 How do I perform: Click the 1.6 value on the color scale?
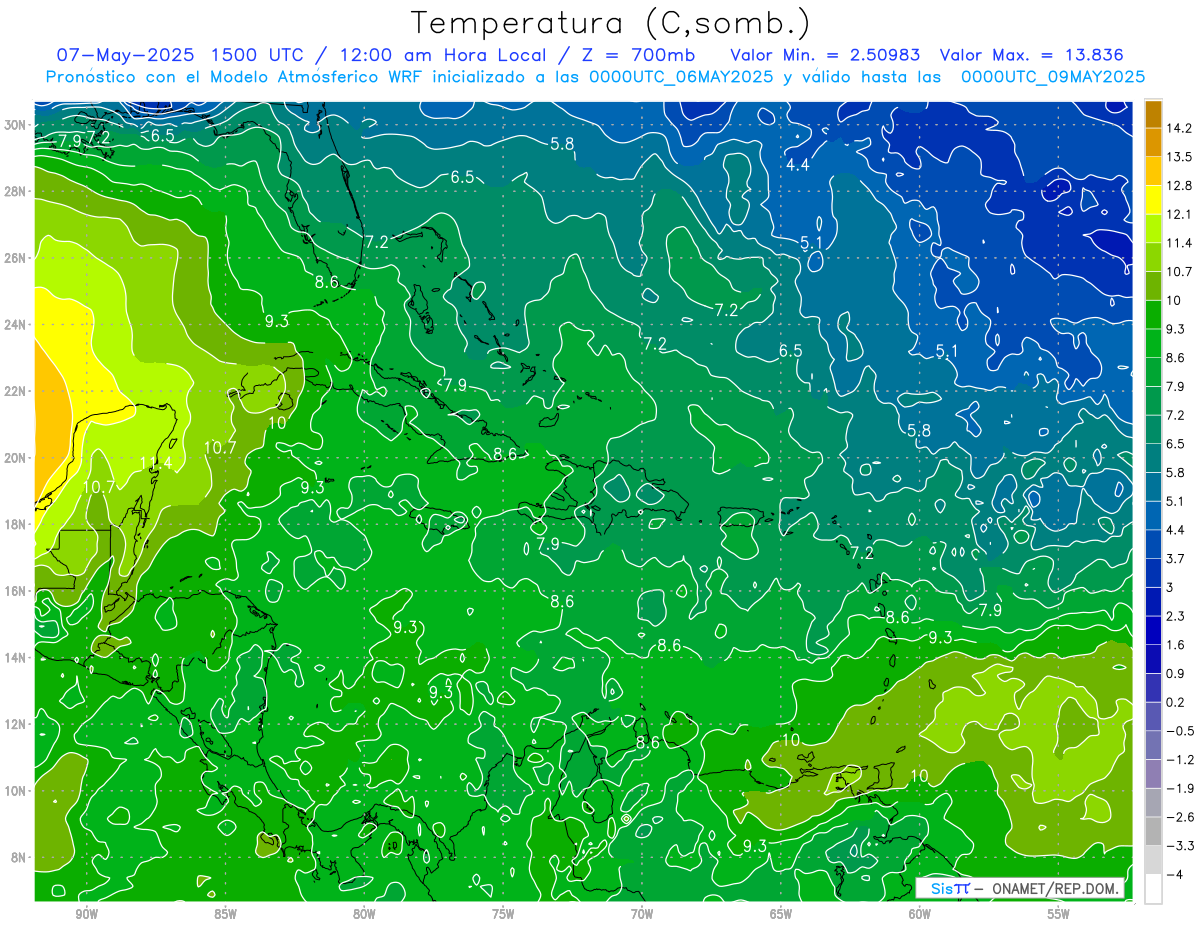click(1177, 645)
